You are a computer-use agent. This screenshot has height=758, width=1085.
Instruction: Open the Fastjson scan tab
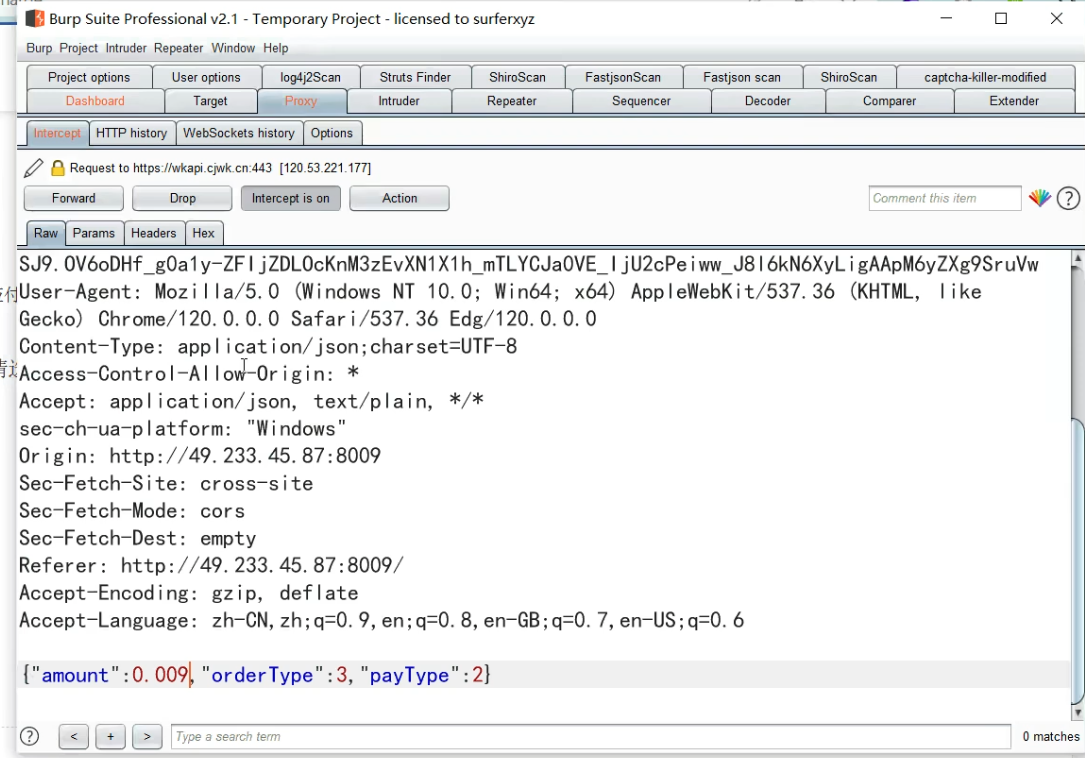tap(742, 77)
